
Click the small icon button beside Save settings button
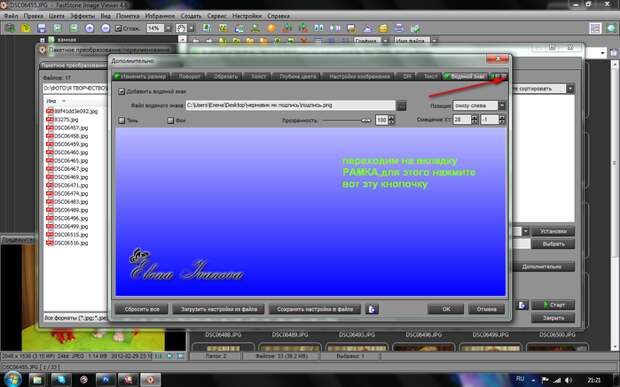click(x=372, y=309)
